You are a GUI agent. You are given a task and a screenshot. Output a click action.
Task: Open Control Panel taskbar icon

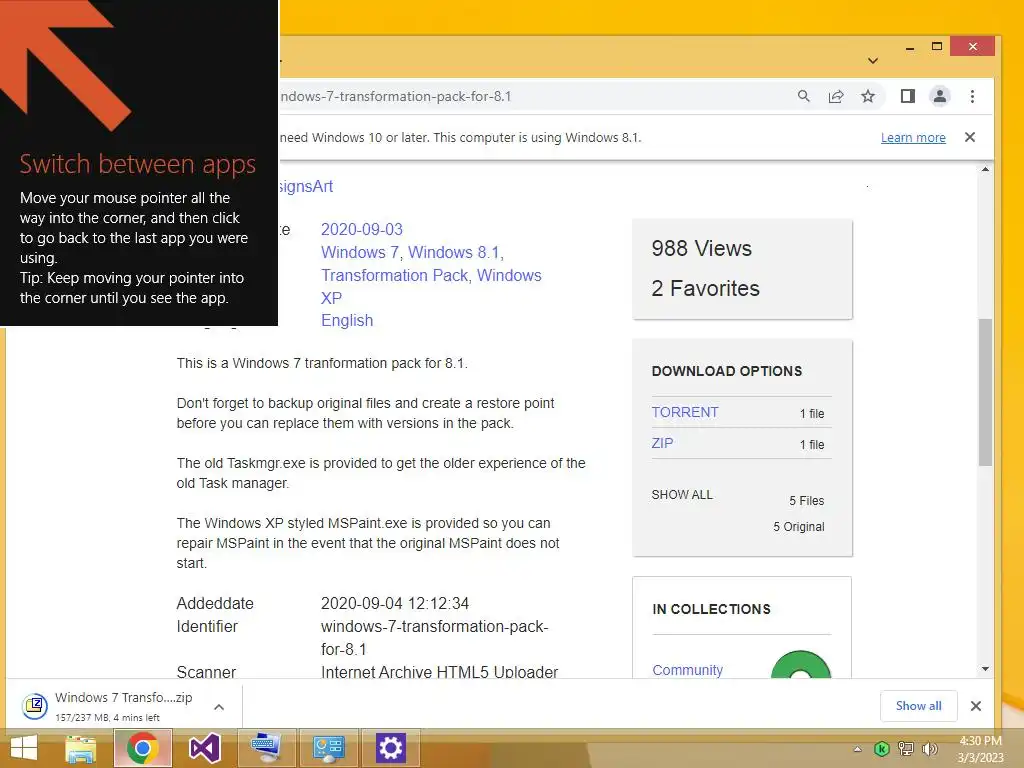(328, 748)
